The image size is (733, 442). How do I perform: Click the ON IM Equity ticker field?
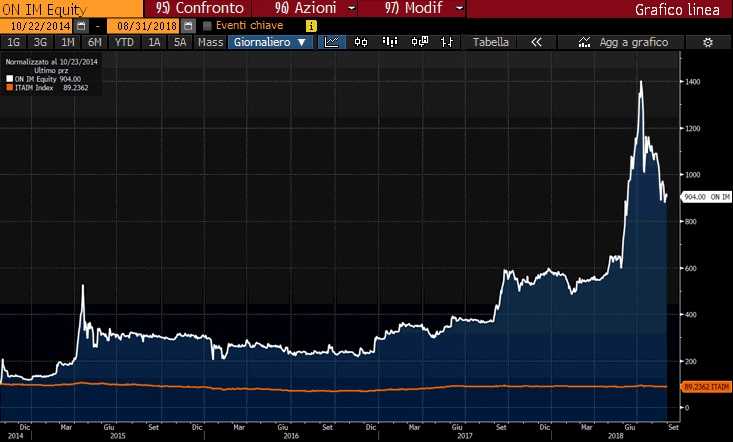coord(71,8)
